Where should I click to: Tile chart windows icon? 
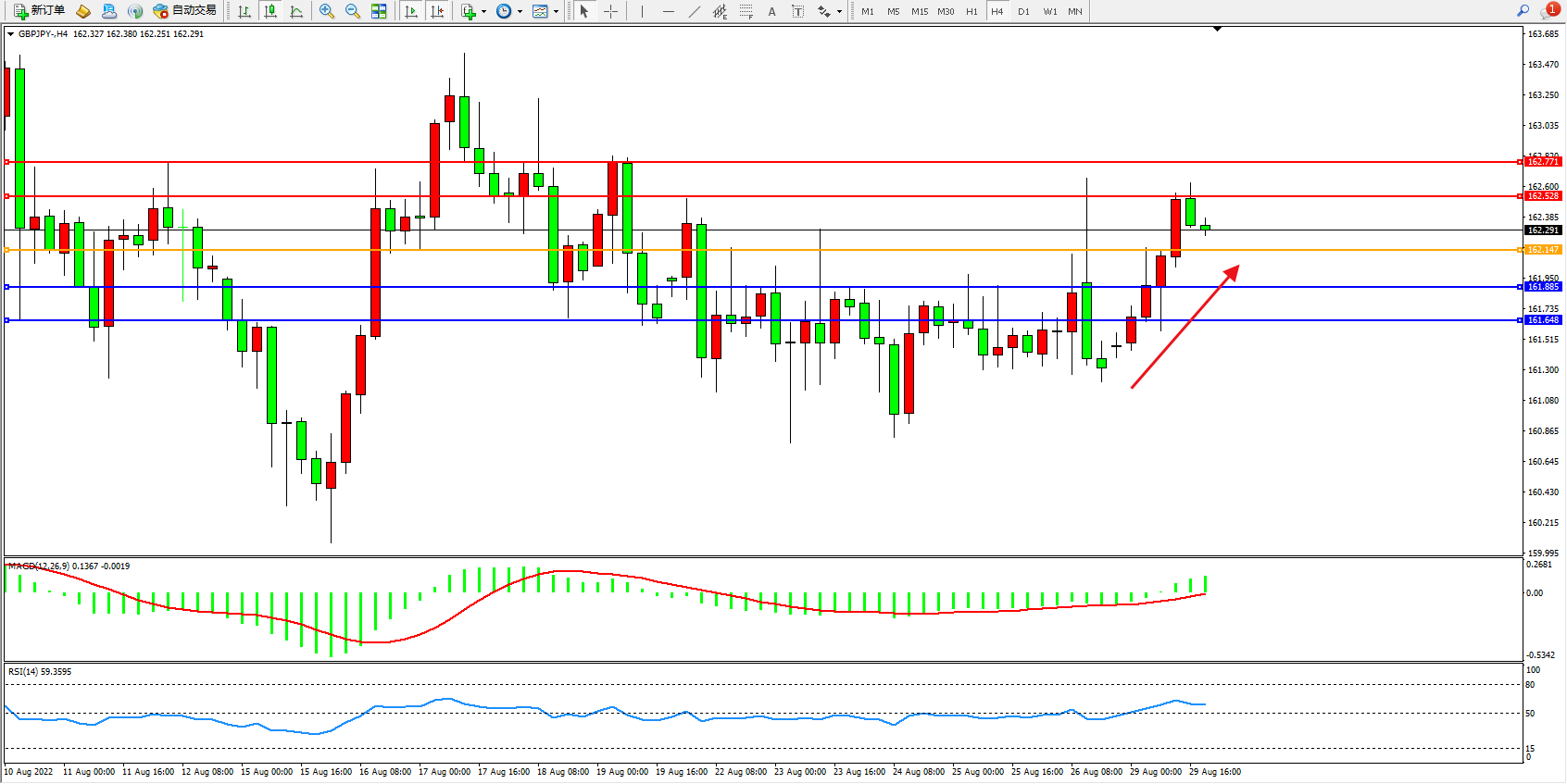[x=379, y=12]
